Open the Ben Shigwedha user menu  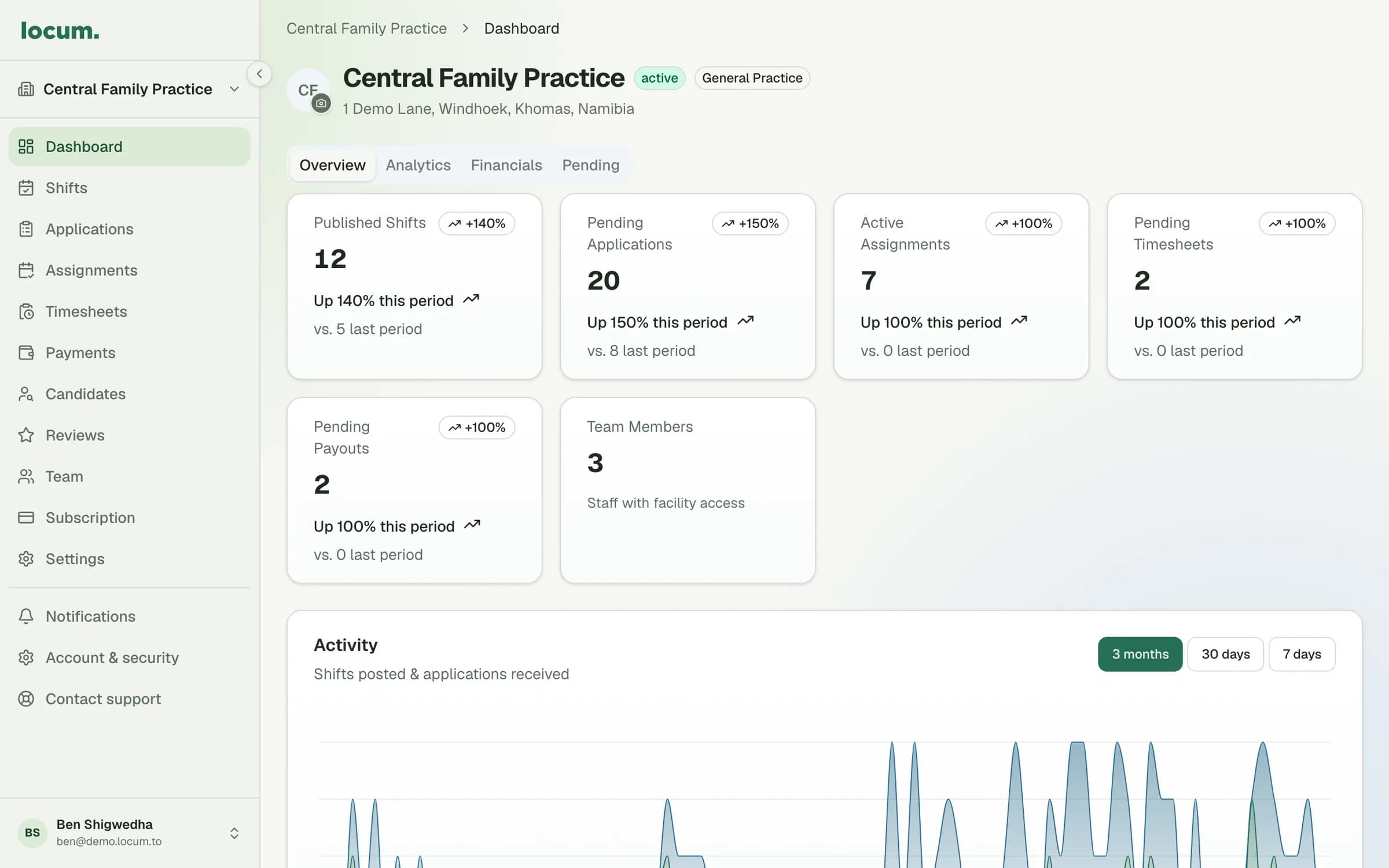(130, 833)
